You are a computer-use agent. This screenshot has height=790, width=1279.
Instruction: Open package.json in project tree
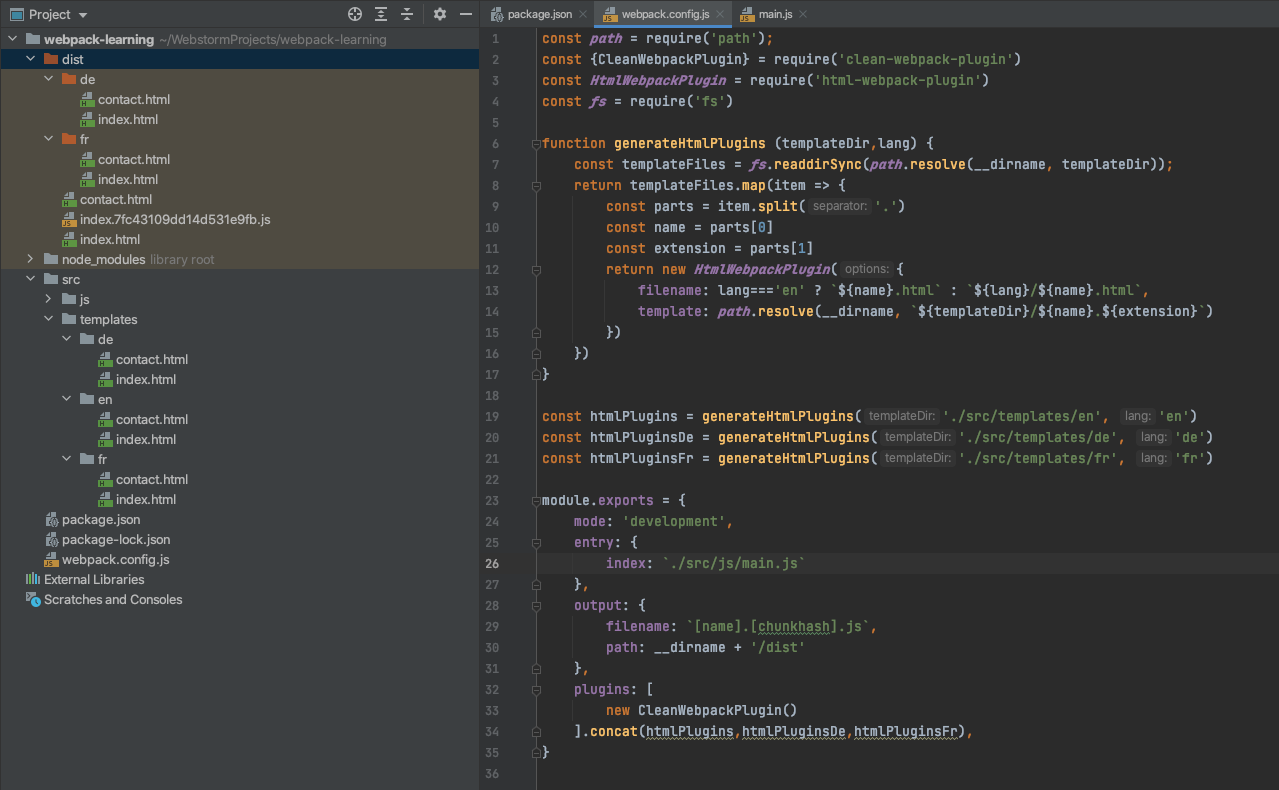tap(101, 520)
